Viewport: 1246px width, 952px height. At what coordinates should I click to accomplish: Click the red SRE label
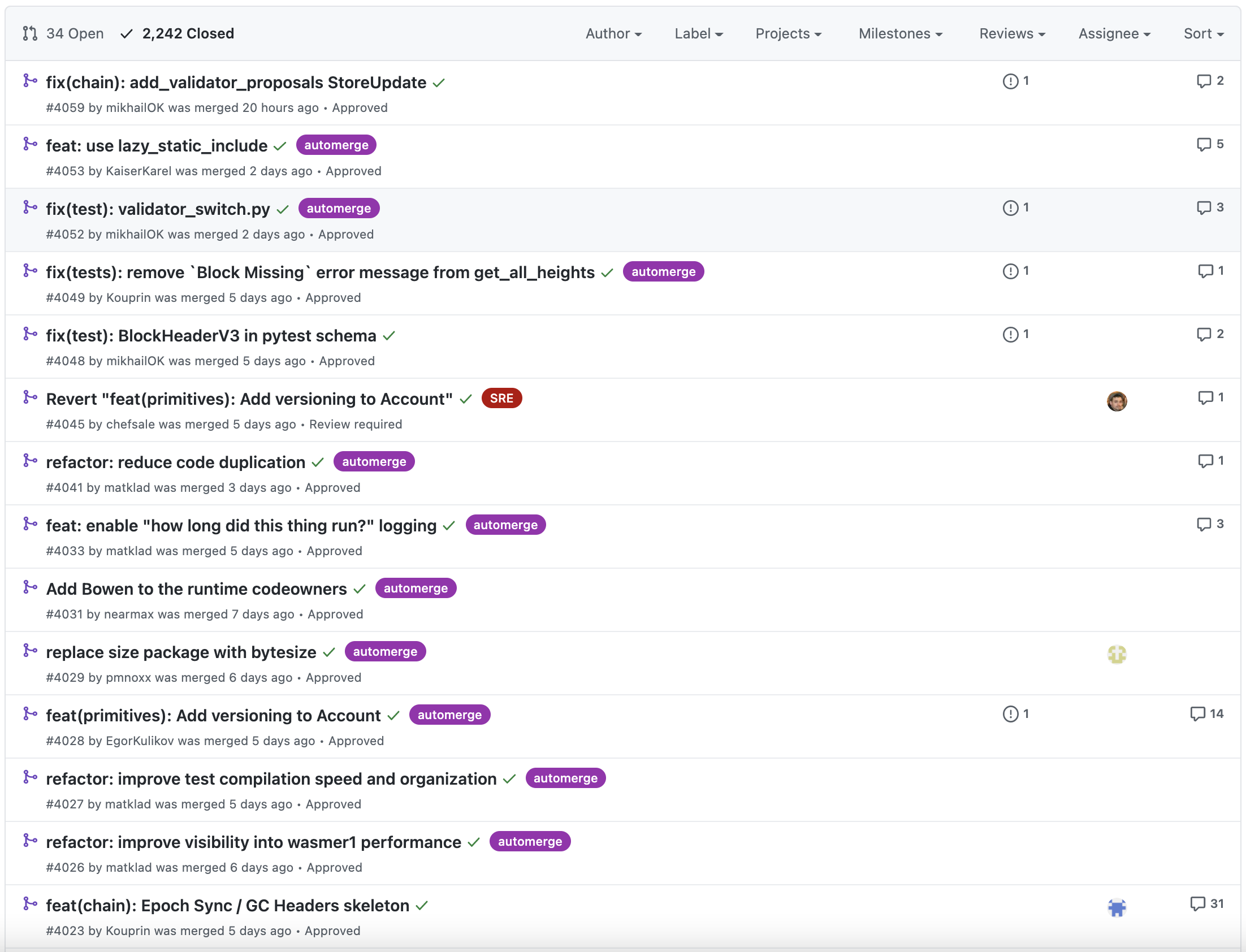coord(501,399)
